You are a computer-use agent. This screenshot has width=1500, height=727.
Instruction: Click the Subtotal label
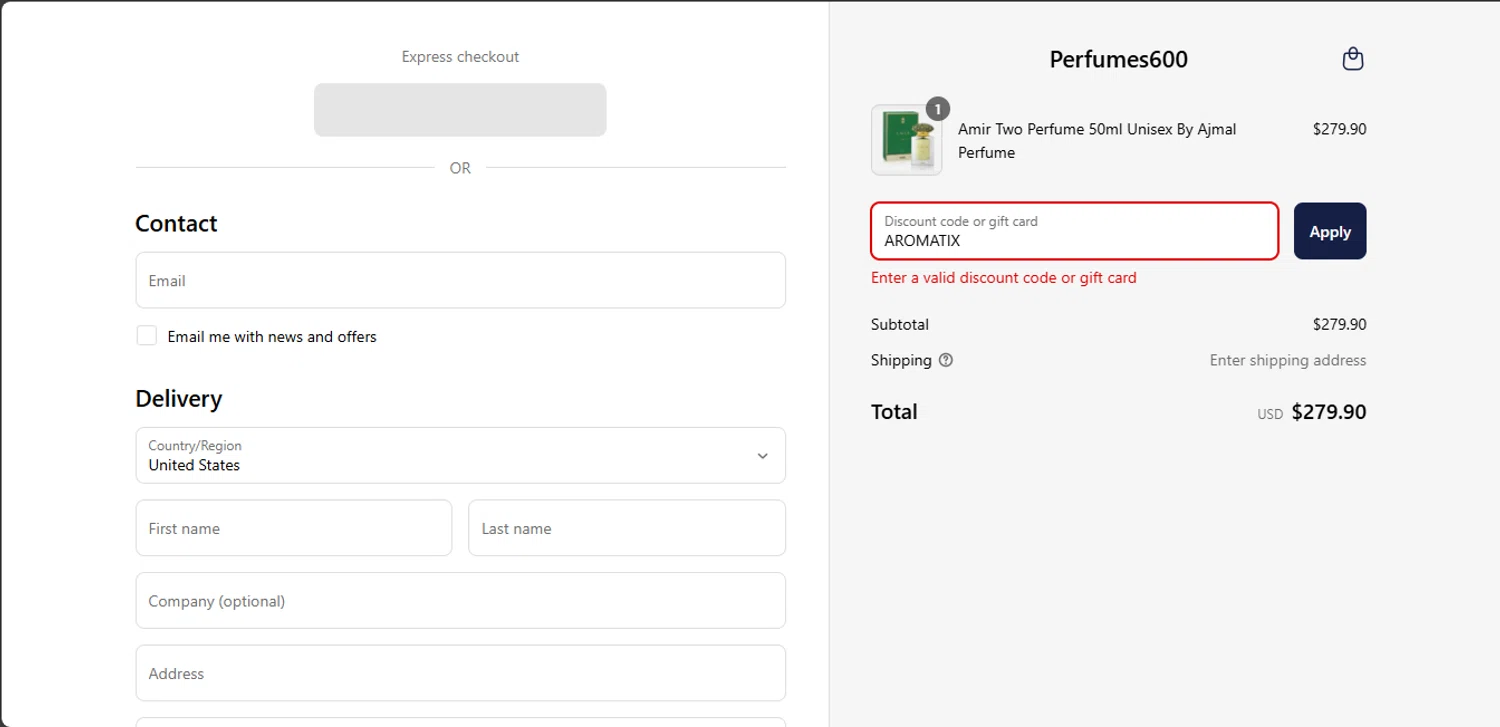point(900,324)
